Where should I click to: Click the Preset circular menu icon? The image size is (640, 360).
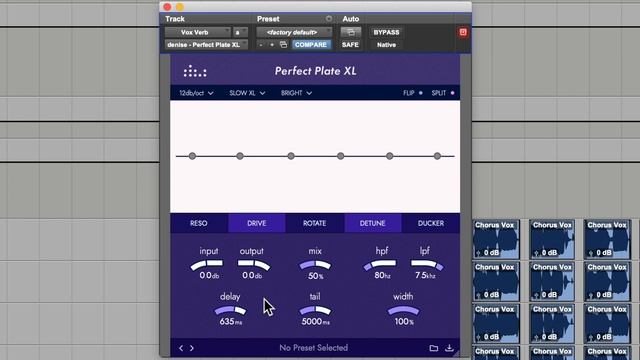(329, 19)
